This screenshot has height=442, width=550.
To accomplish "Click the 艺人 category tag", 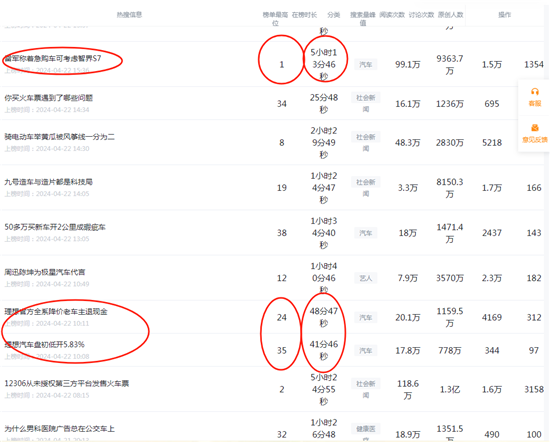I will pyautogui.click(x=365, y=278).
